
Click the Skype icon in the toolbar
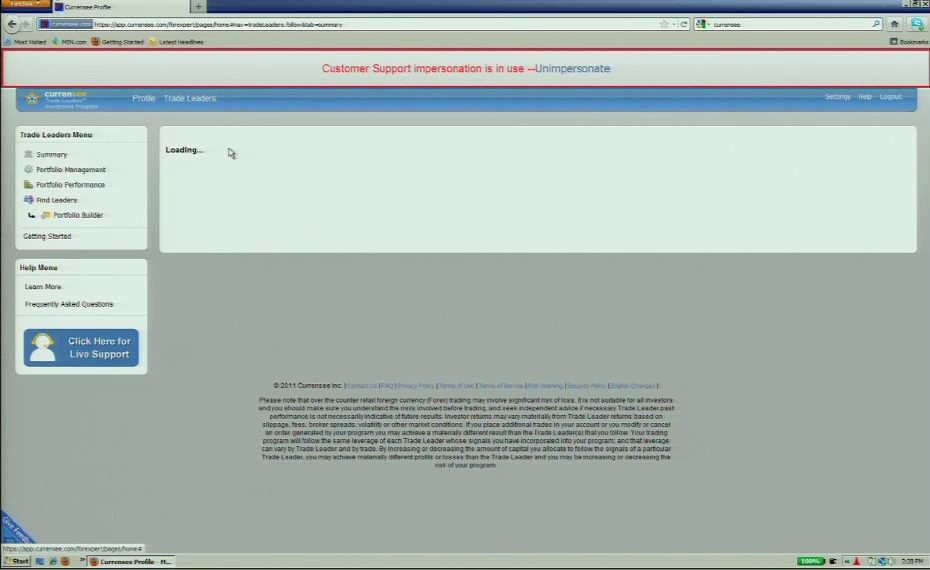click(x=917, y=24)
